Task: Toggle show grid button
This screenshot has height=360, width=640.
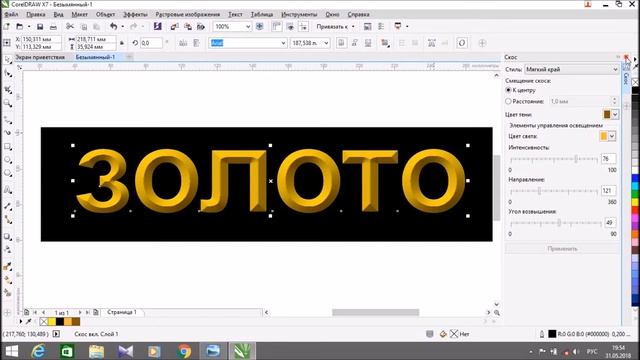Action: [290, 27]
